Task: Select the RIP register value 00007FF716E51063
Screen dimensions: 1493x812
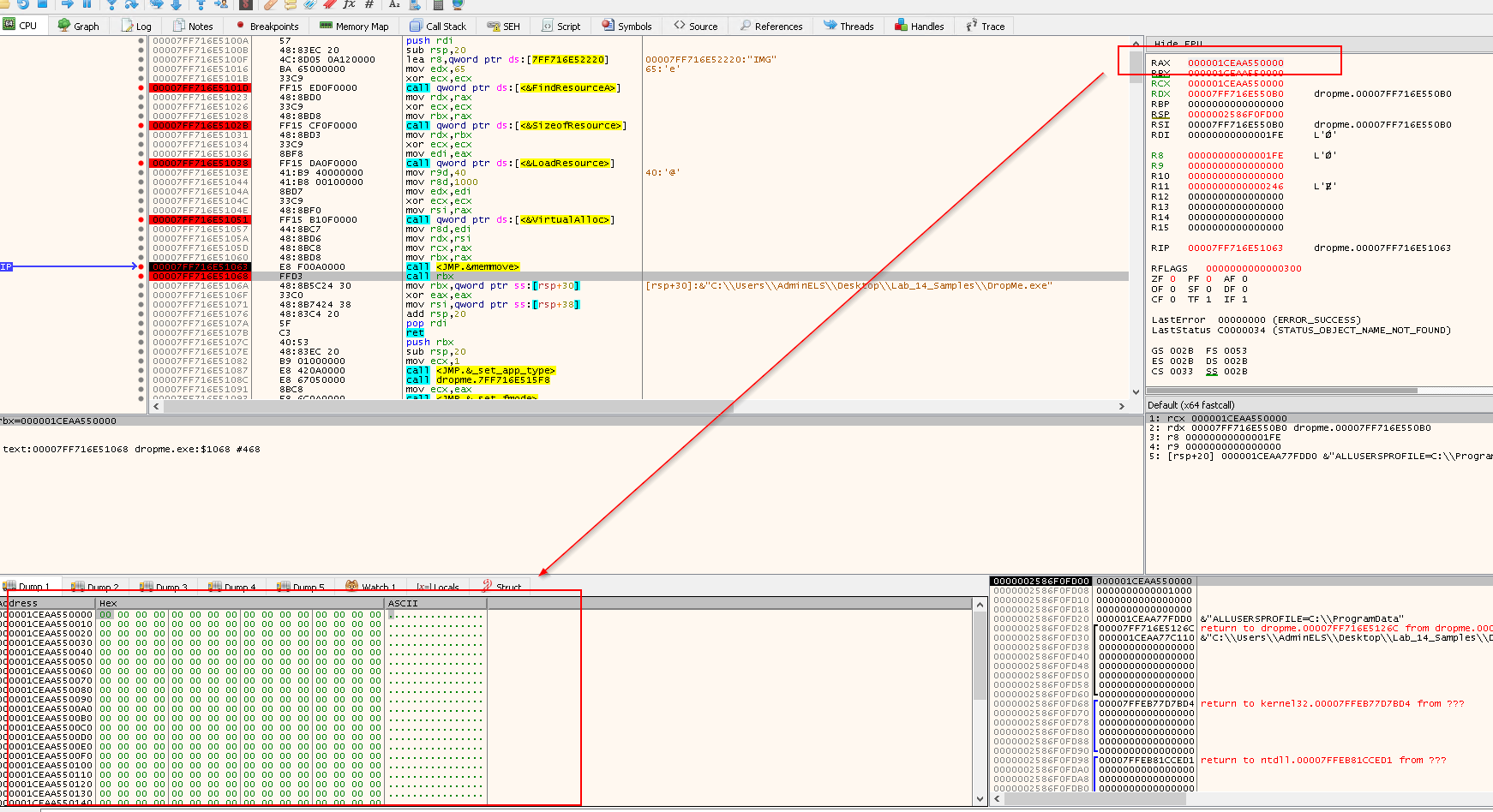Action: tap(1235, 248)
